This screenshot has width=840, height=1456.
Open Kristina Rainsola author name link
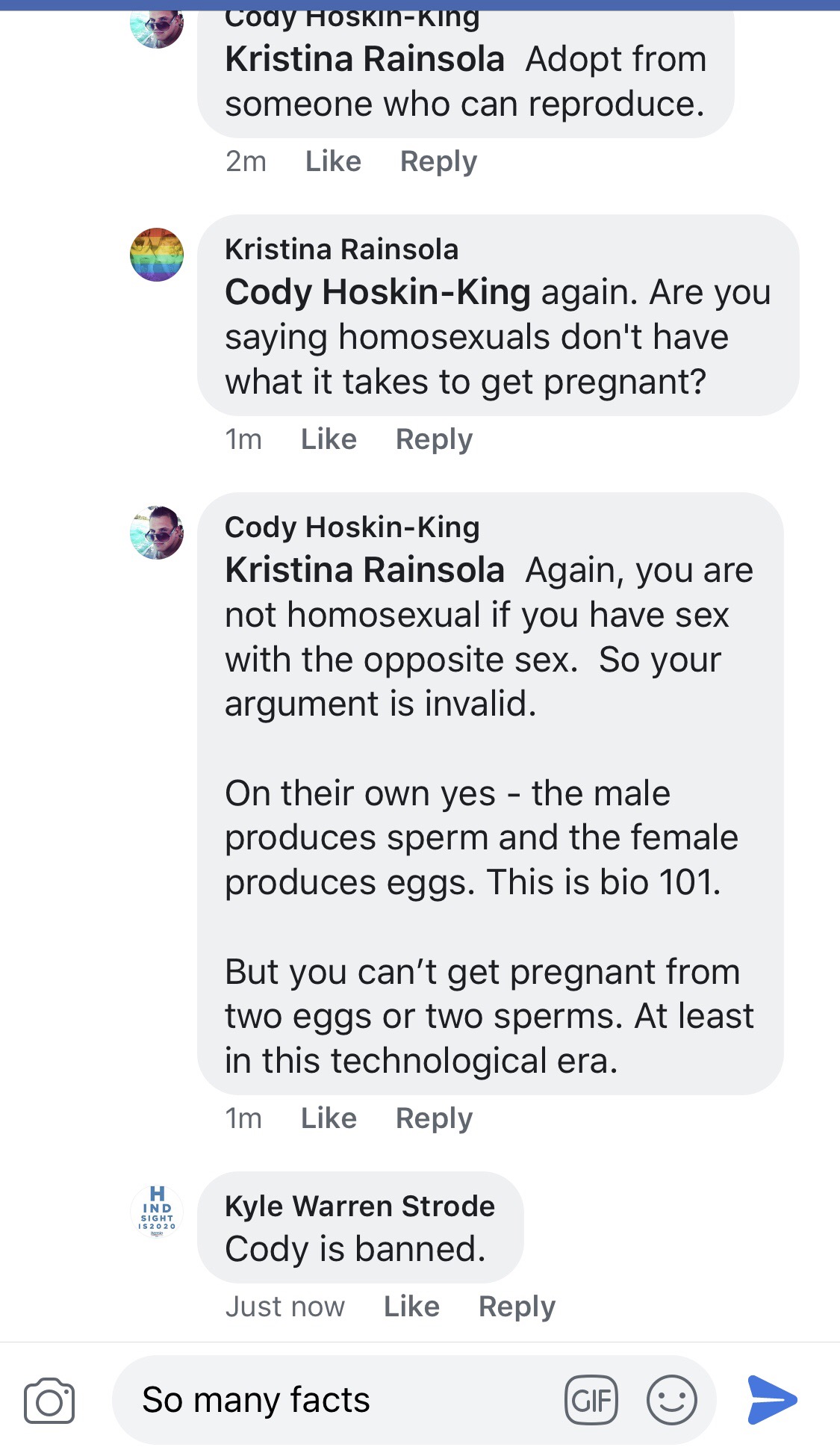(341, 250)
